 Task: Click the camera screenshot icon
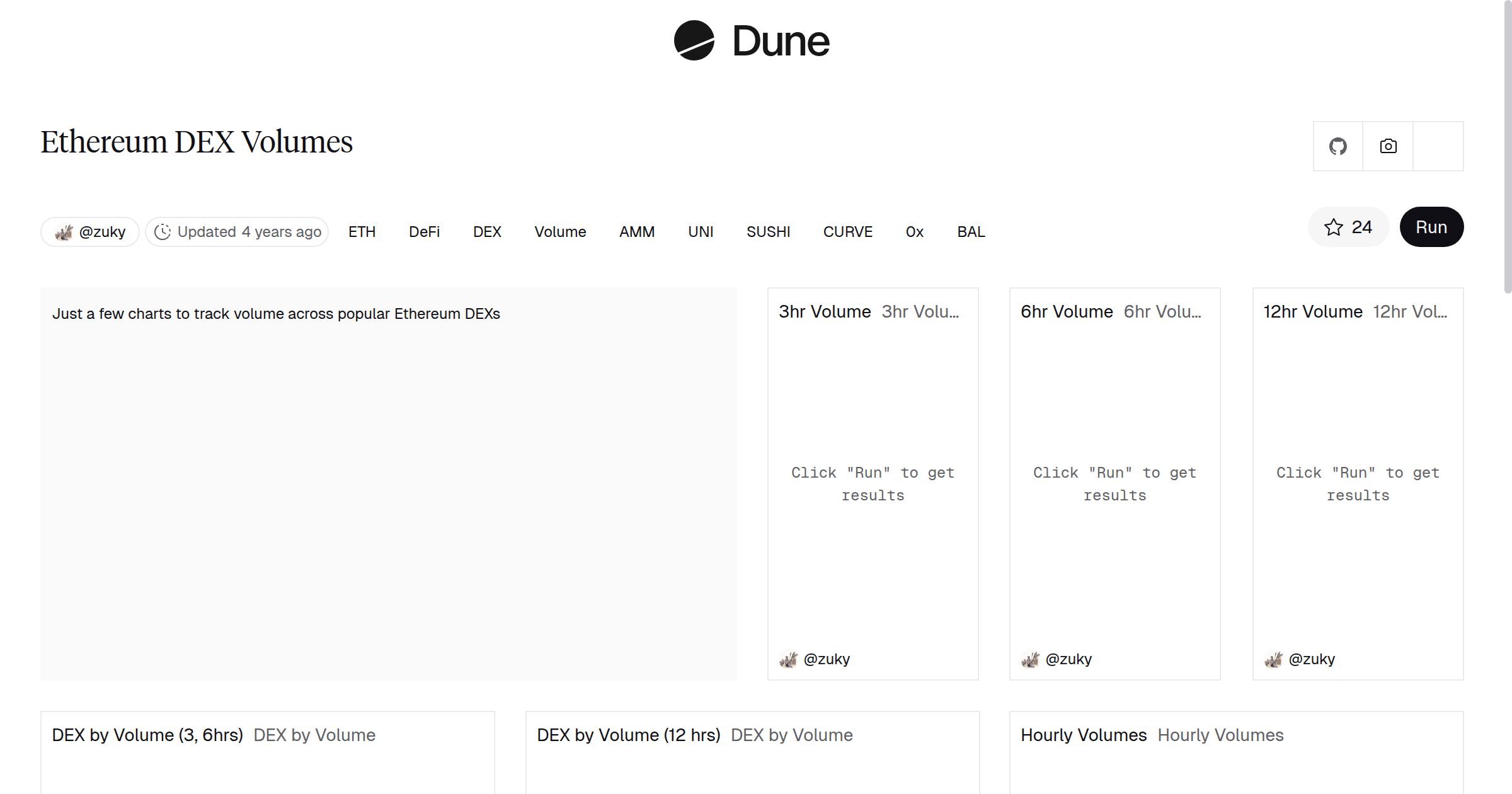tap(1388, 146)
